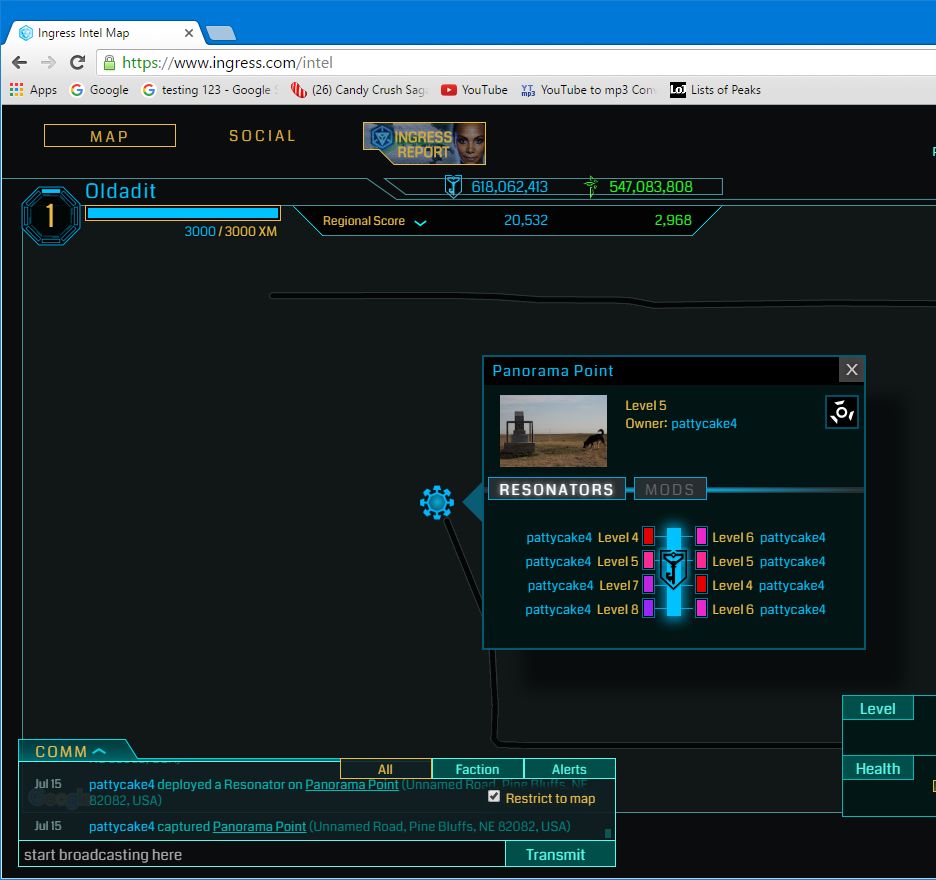Open the YouTube bookmark
Image resolution: width=936 pixels, height=880 pixels.
point(474,90)
